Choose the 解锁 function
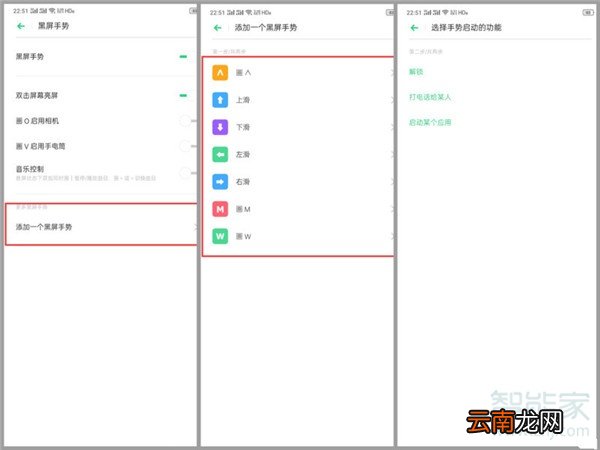Viewport: 600px width, 450px height. point(416,72)
